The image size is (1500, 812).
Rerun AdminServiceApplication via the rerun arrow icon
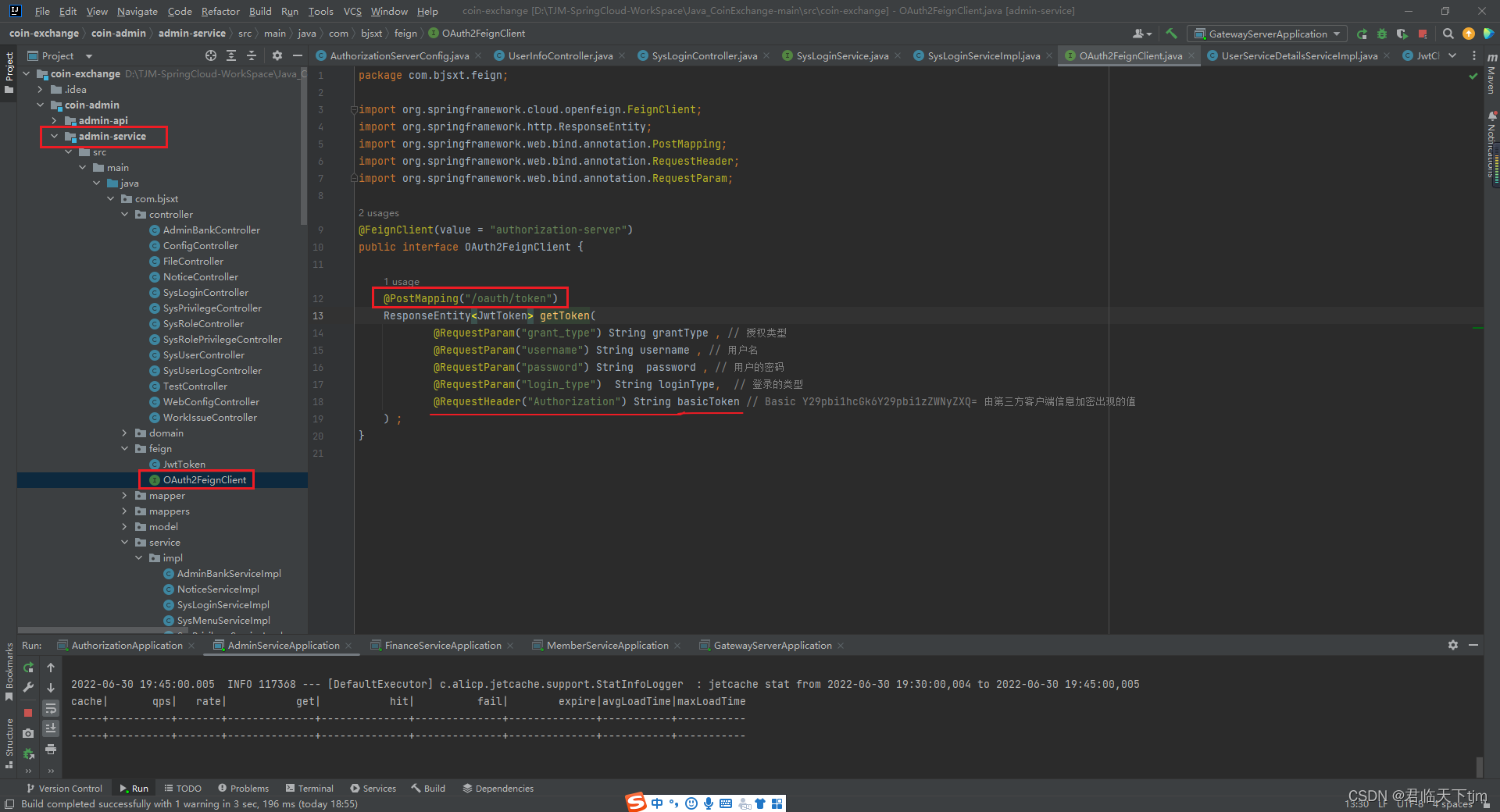click(x=28, y=668)
